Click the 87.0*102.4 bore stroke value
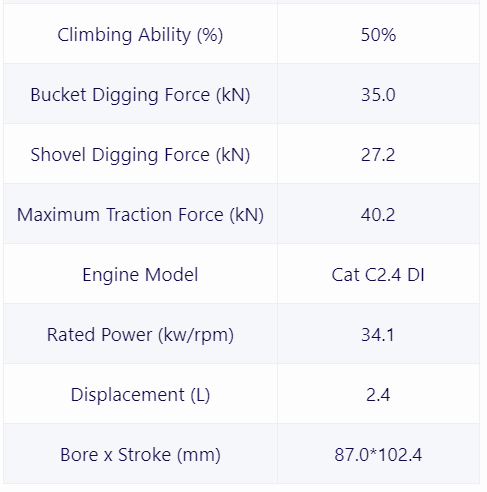Screen dimensions: 487x492 coord(378,455)
